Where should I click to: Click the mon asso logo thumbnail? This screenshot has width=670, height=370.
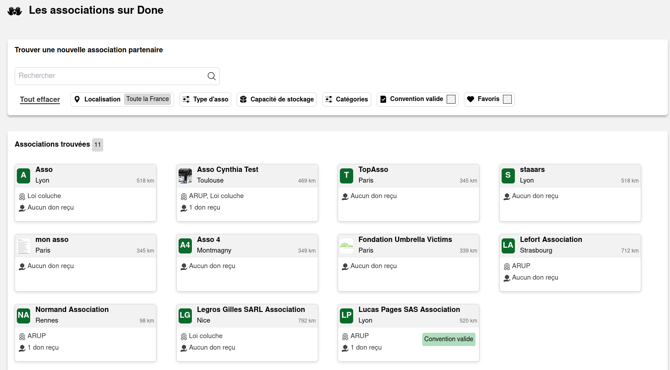pos(24,246)
